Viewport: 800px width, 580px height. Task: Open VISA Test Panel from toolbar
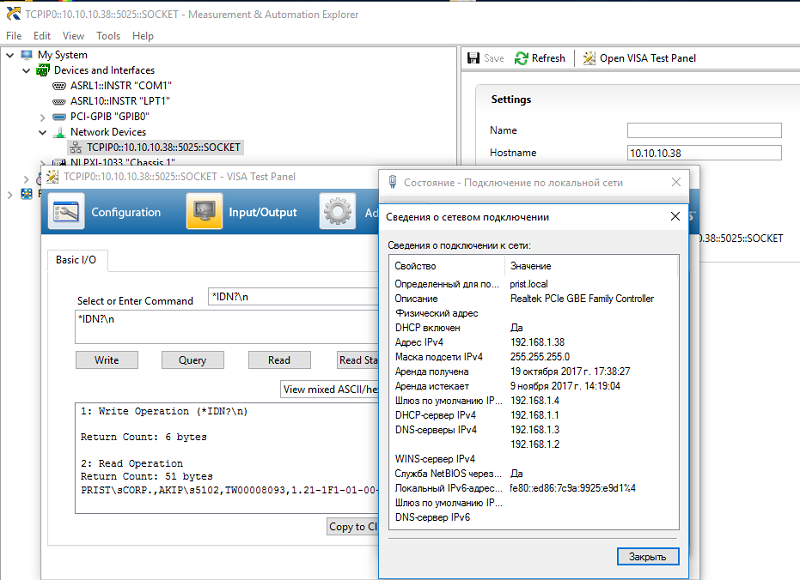[x=589, y=58]
